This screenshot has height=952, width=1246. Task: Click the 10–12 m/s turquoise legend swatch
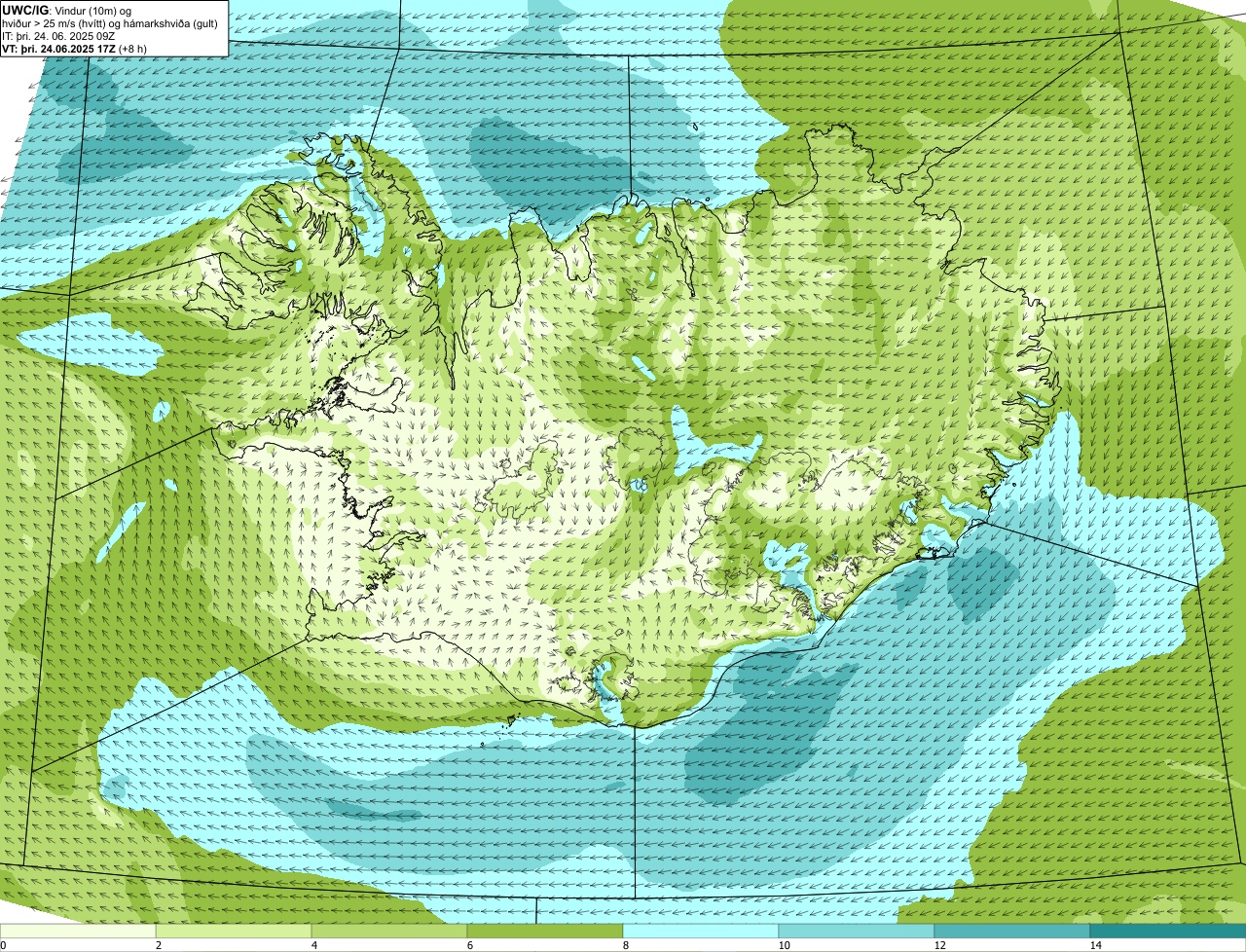pyautogui.click(x=857, y=931)
